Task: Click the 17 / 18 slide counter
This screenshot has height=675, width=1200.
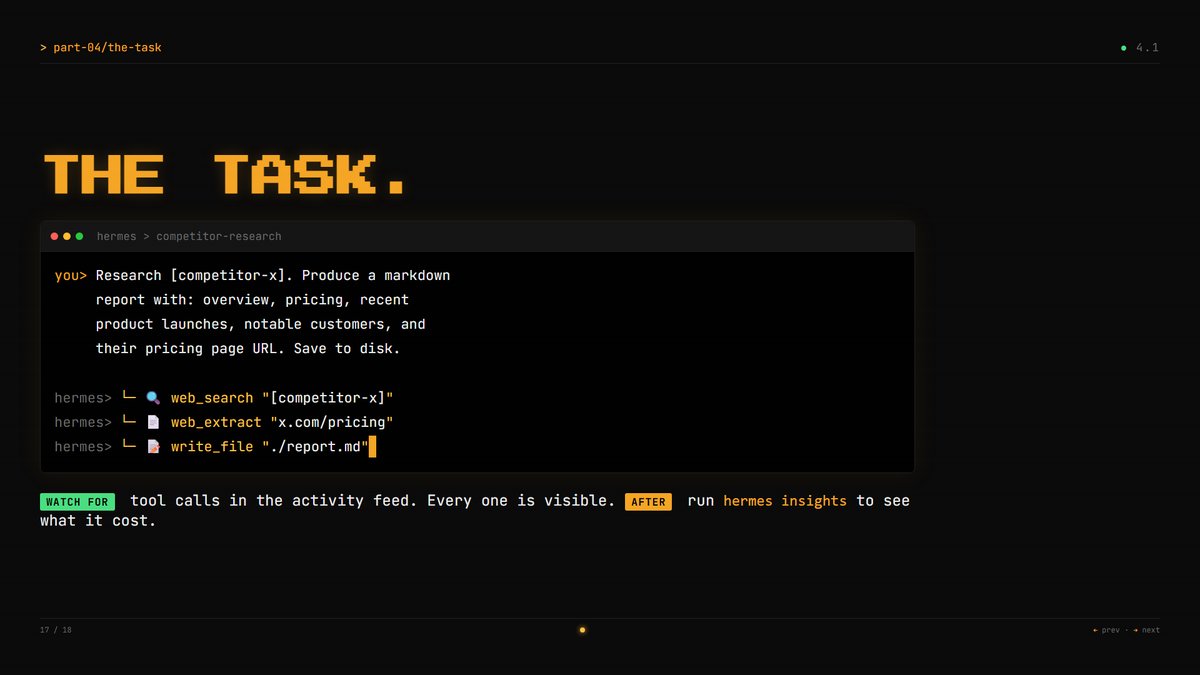Action: [x=56, y=630]
